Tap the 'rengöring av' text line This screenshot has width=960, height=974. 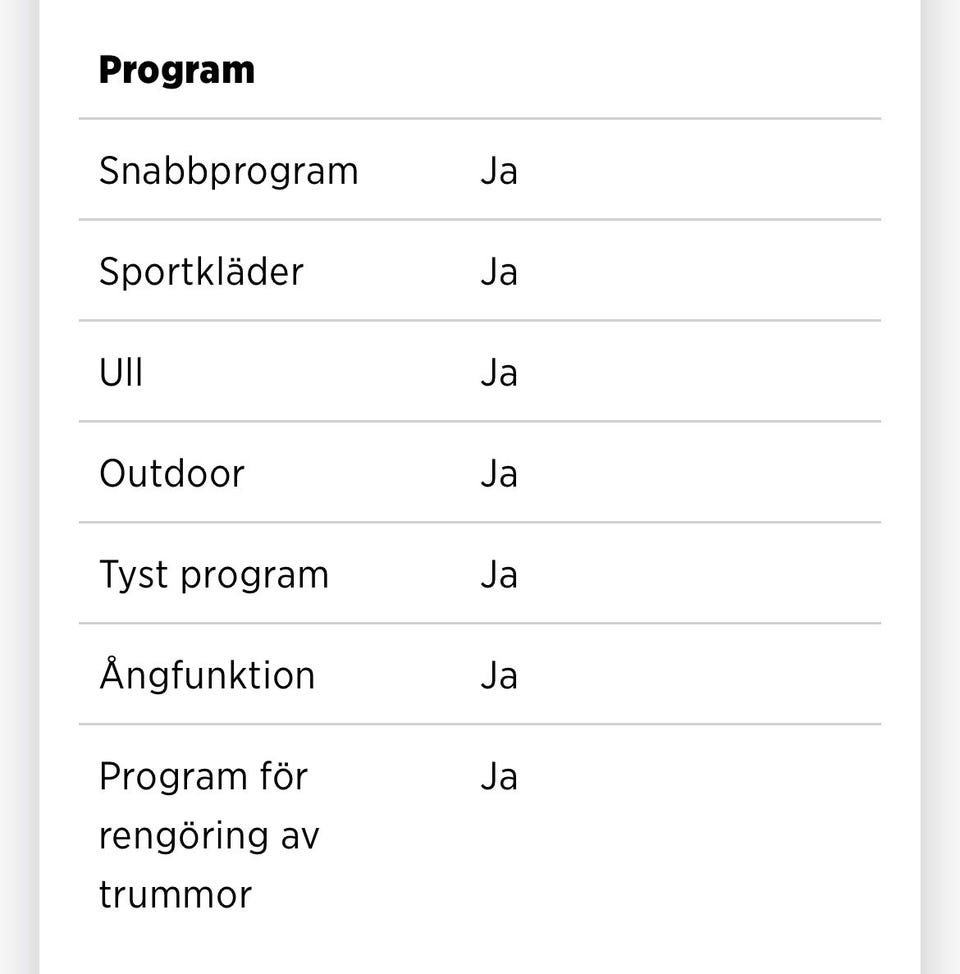208,836
